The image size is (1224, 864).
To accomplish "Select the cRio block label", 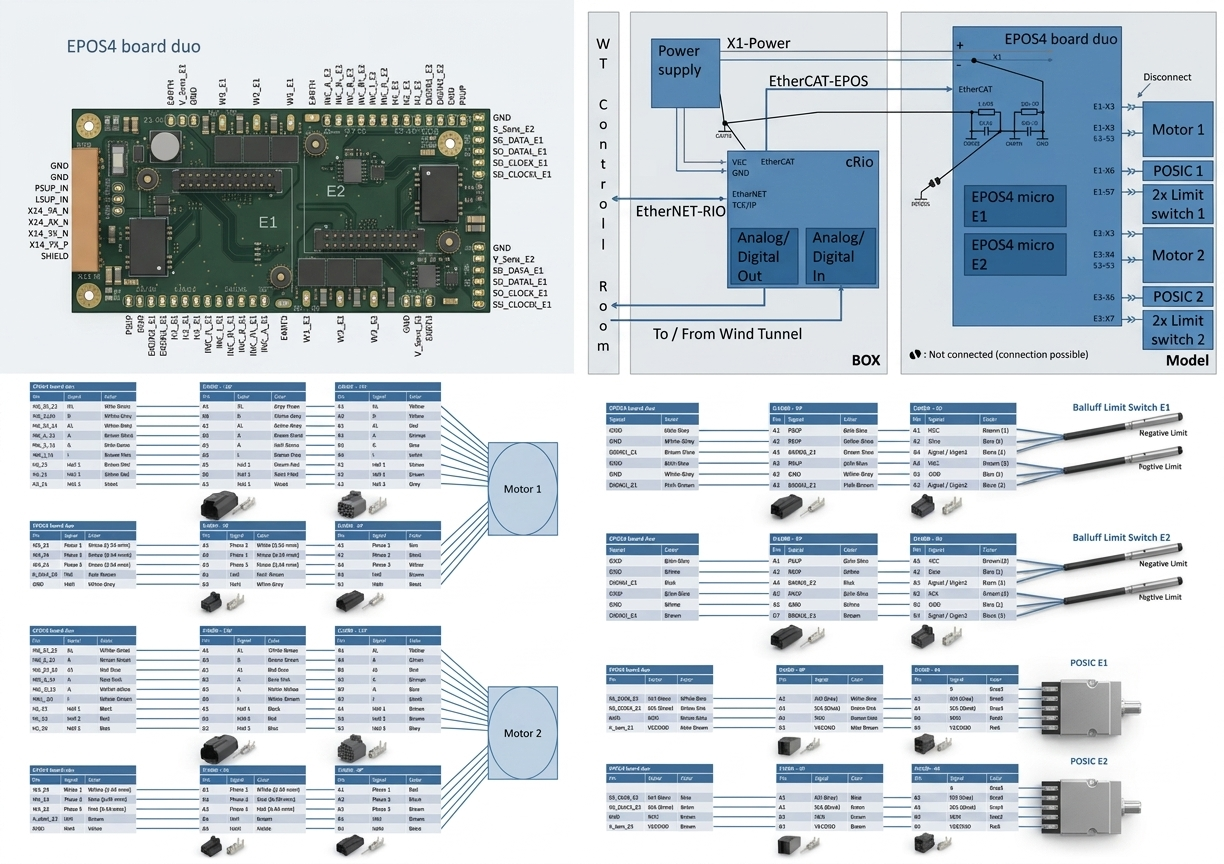I will [860, 163].
